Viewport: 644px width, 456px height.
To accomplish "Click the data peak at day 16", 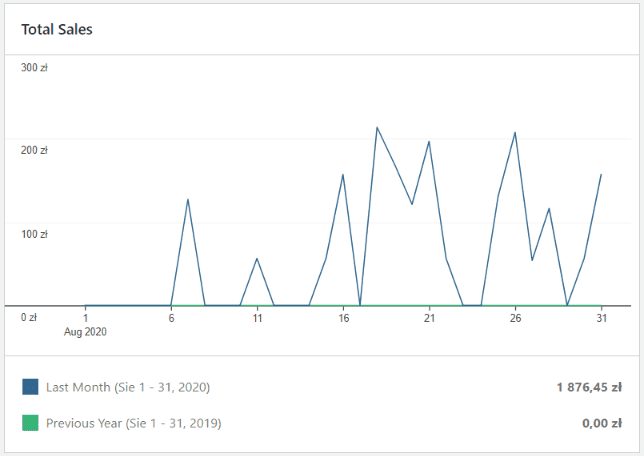I will pos(343,175).
